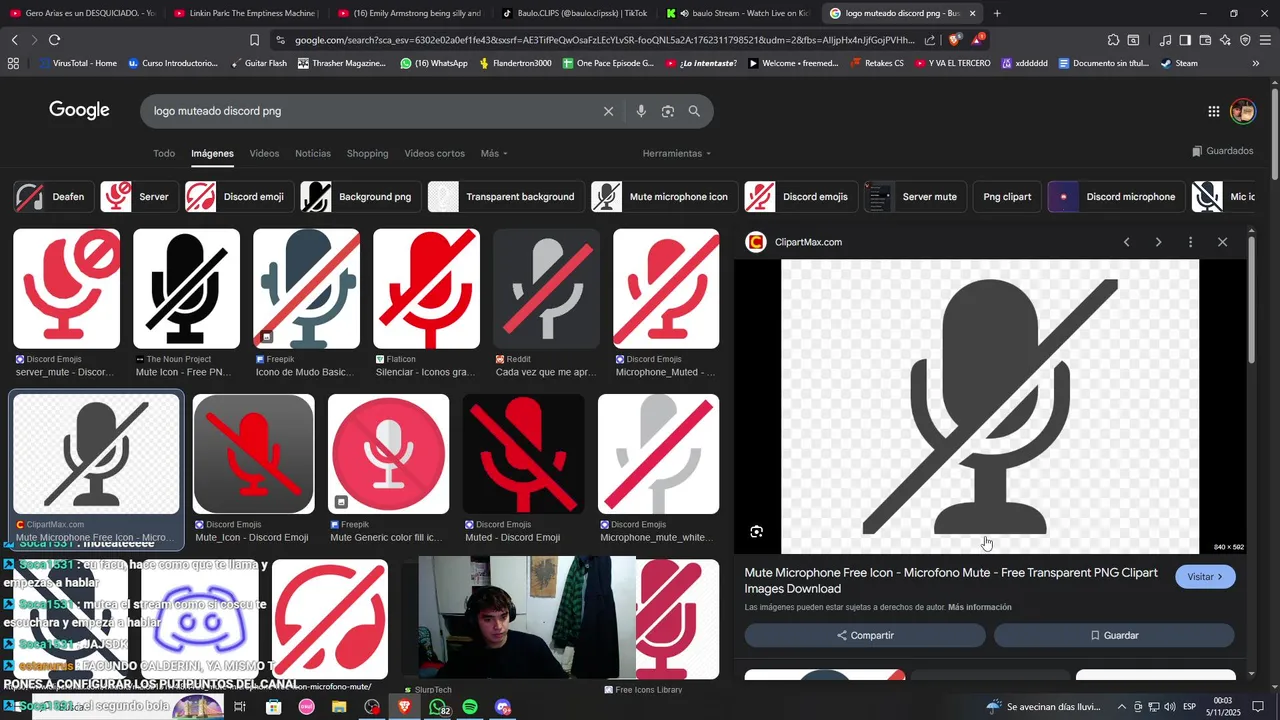The image size is (1280, 720).
Task: Open the Reddit result thumbnail
Action: (546, 288)
